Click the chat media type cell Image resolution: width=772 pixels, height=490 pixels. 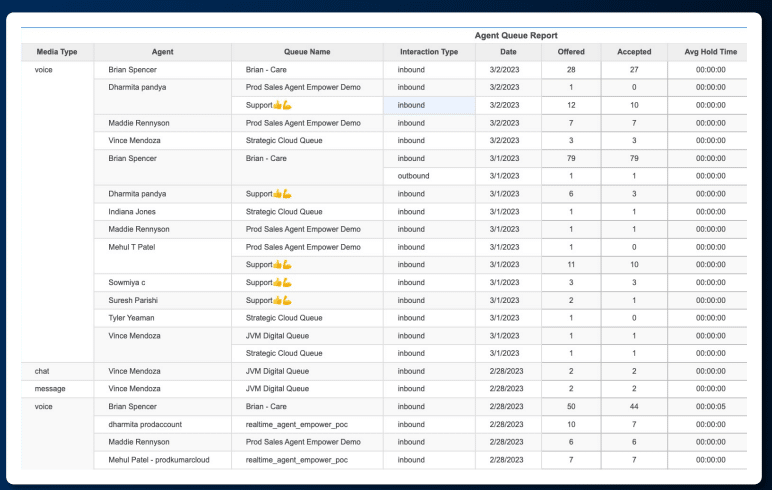(57, 371)
